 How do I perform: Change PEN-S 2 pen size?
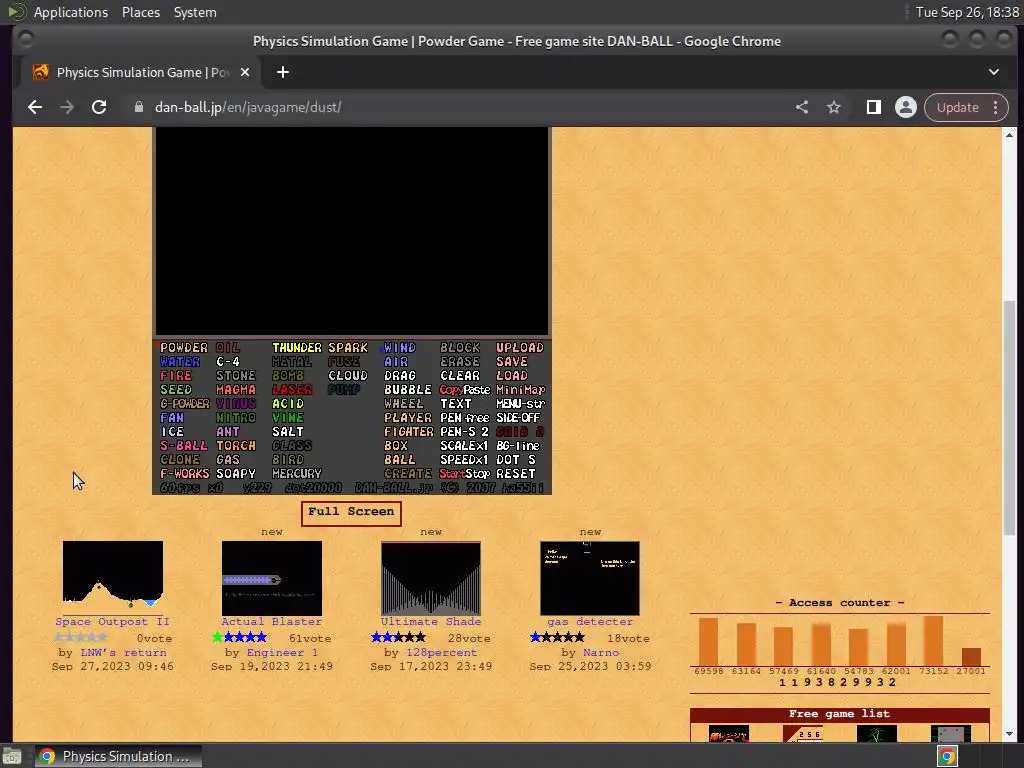coord(464,432)
